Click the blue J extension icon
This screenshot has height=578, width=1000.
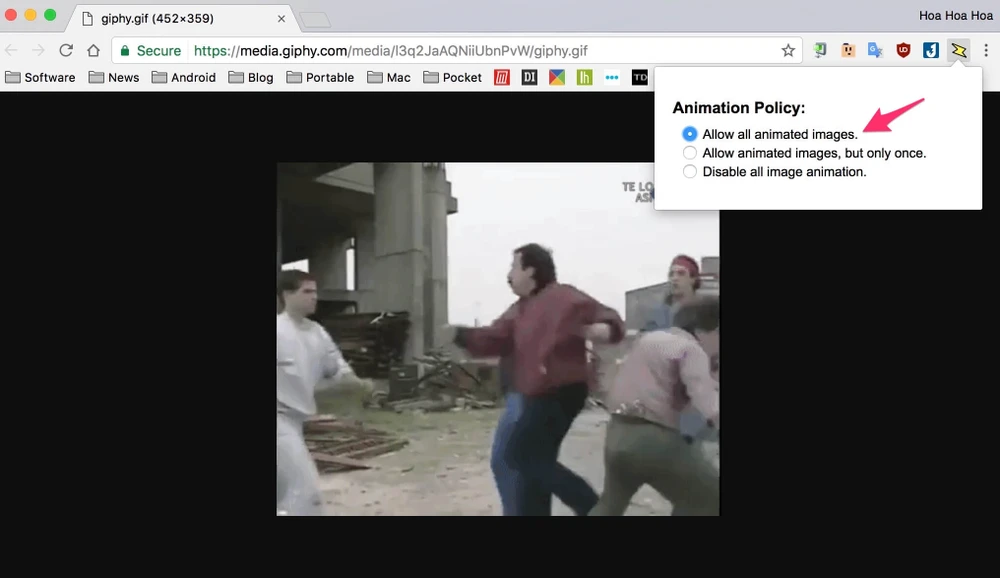(931, 50)
